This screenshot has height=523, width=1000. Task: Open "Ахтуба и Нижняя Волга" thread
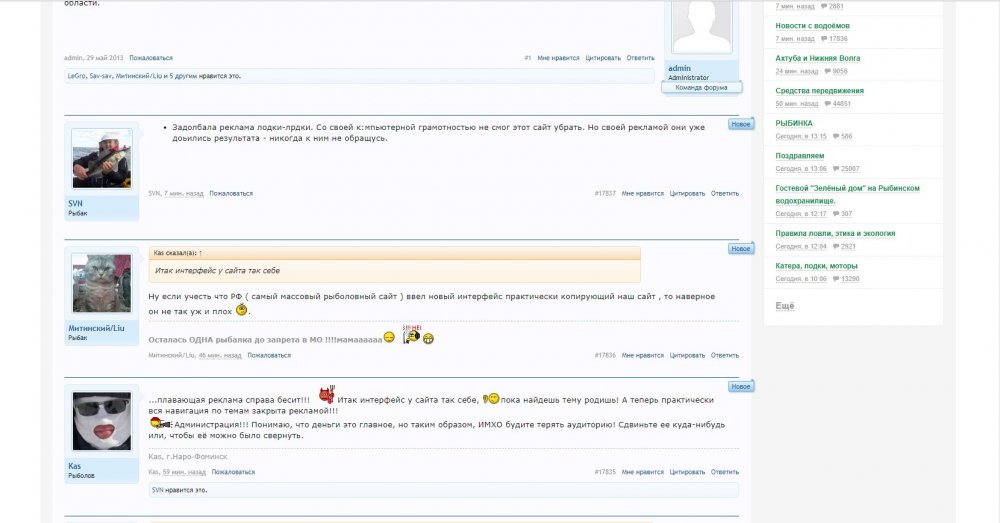tap(818, 58)
